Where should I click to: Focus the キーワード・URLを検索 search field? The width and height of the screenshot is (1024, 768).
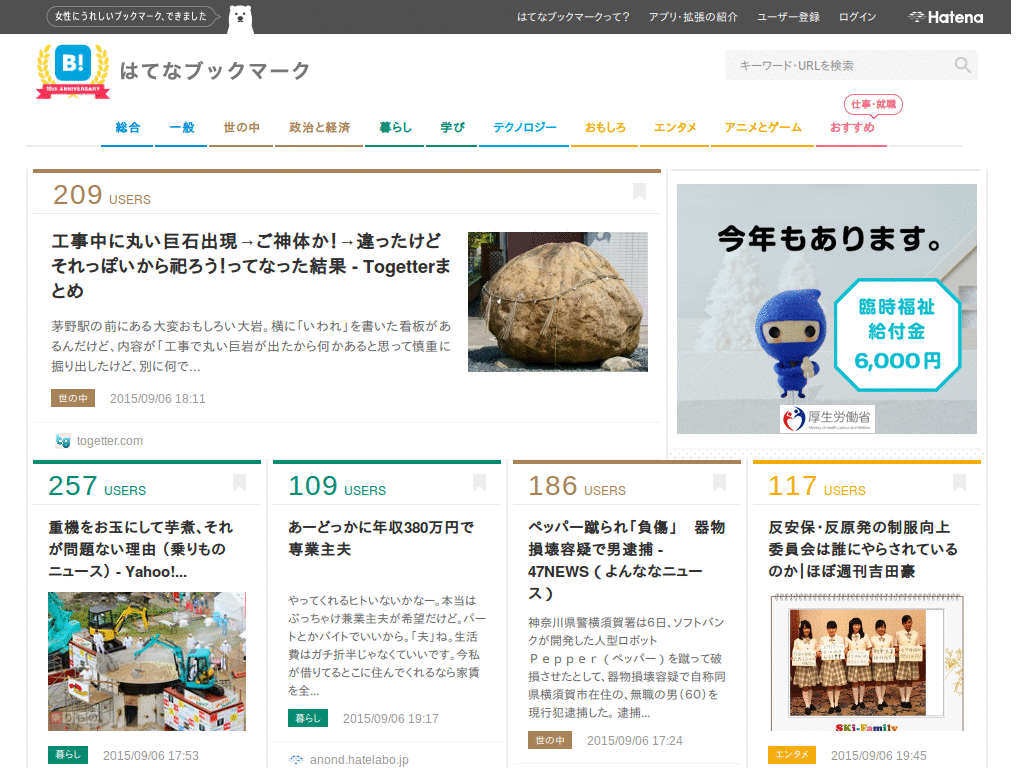tap(850, 65)
